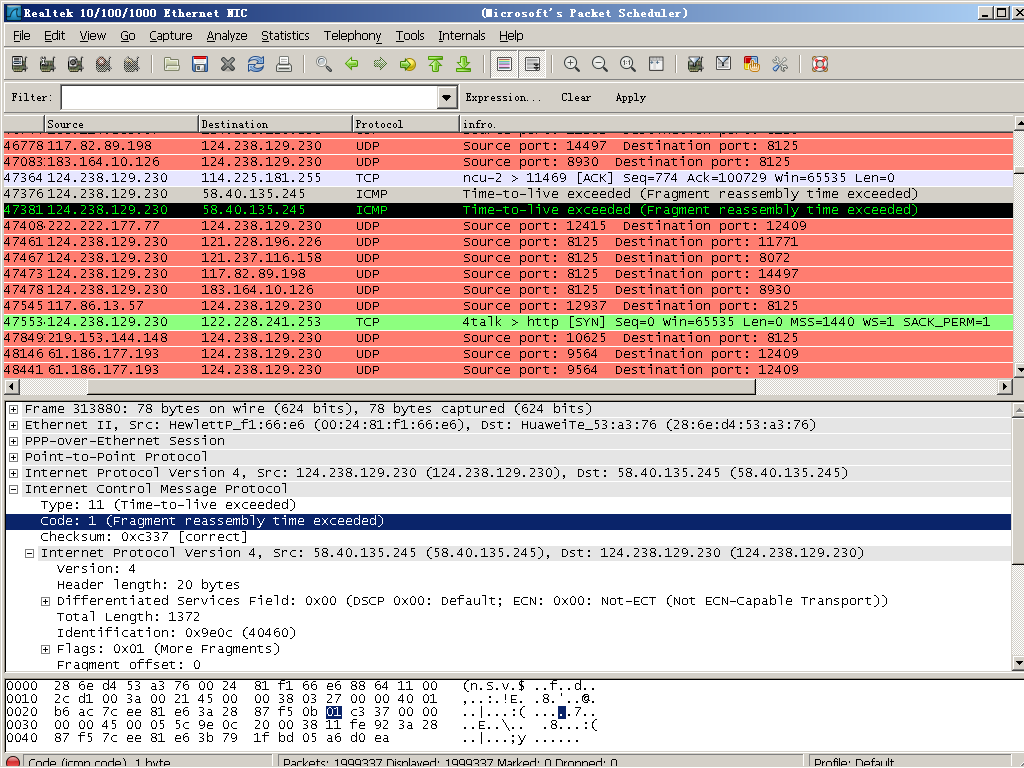1024x768 pixels.
Task: Expand the Differentiated Services Field node
Action: [x=45, y=601]
